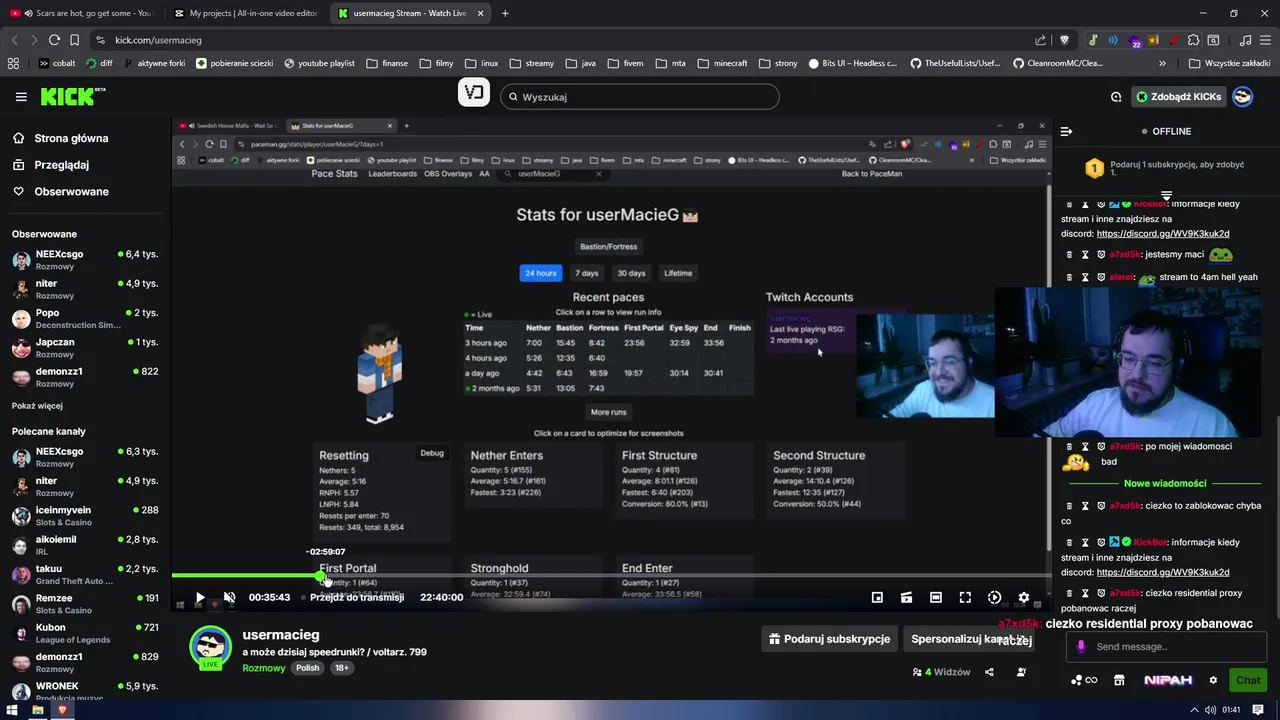Open Japczan followed channel
Image resolution: width=1280 pixels, height=720 pixels.
pyautogui.click(x=84, y=348)
